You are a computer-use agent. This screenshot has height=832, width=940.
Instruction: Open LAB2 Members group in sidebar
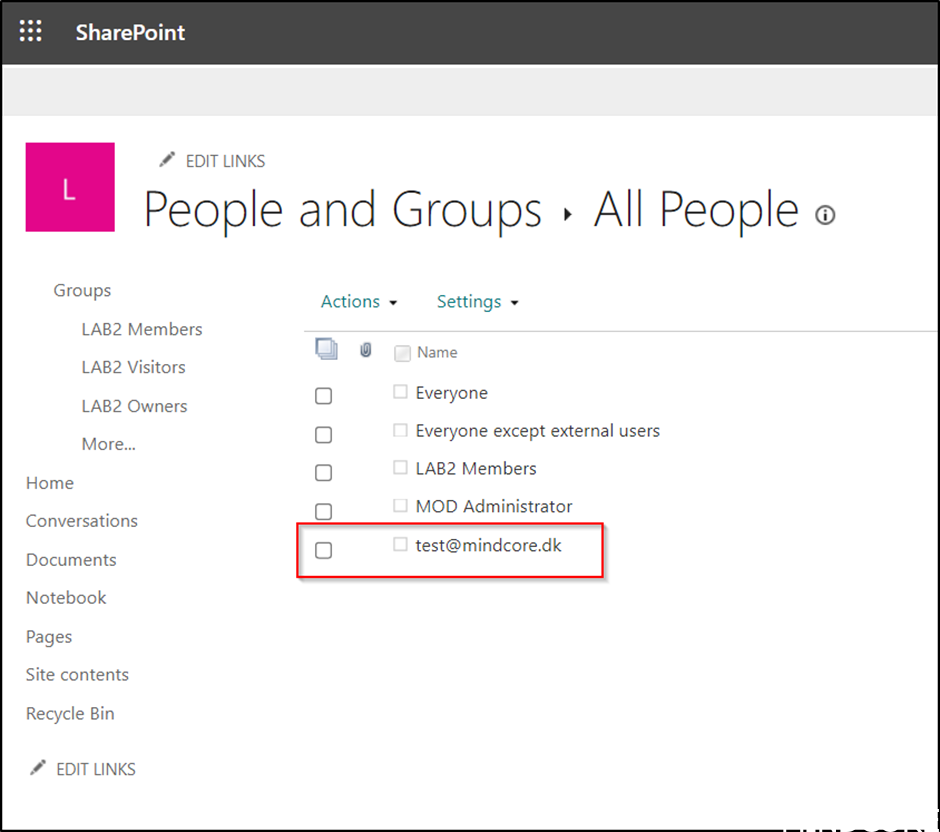click(142, 329)
